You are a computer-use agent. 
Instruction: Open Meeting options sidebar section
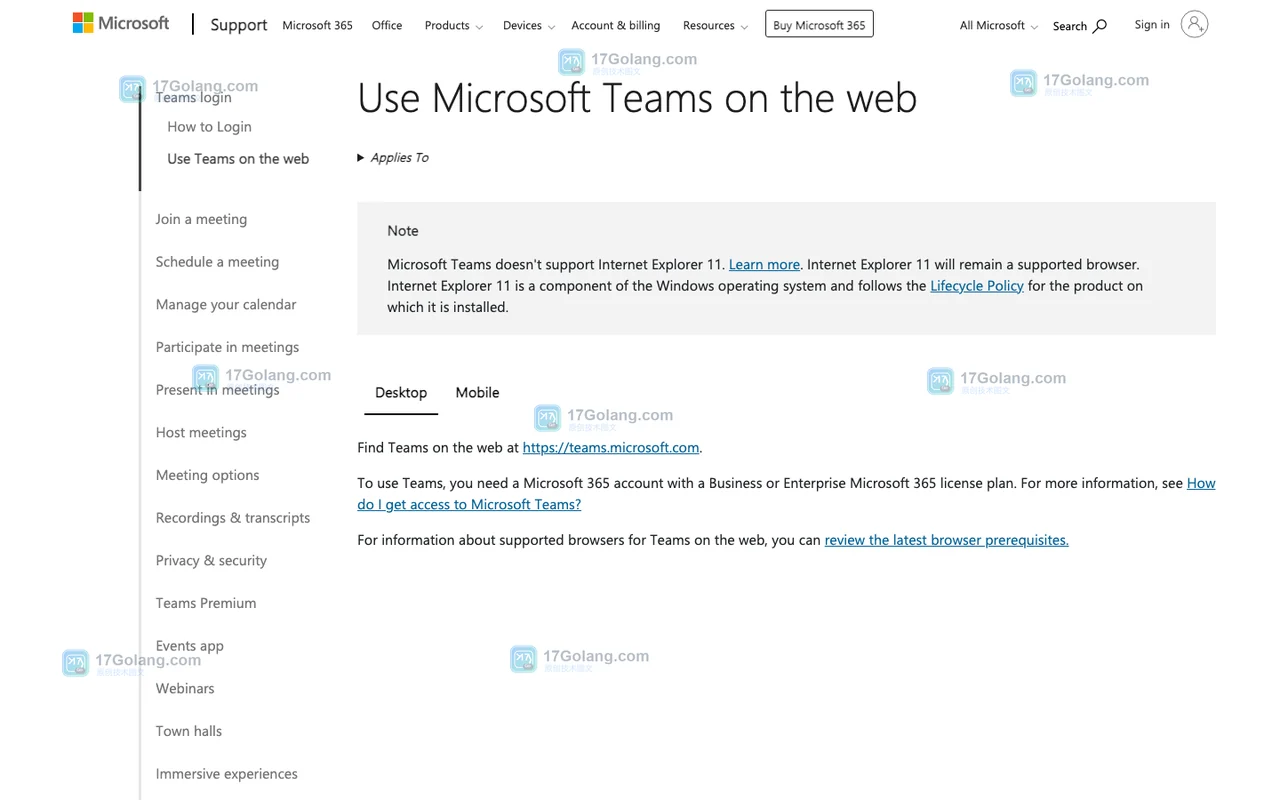click(x=207, y=476)
